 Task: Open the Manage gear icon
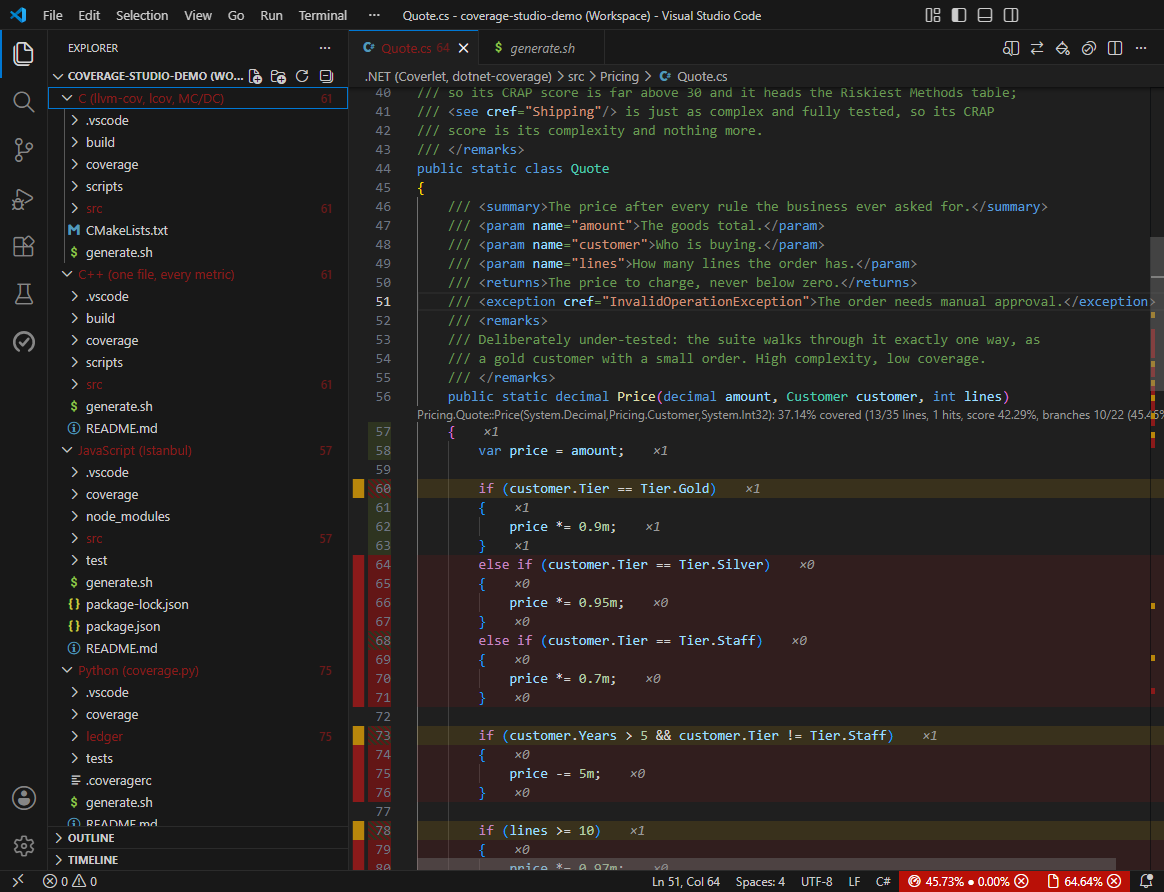tap(24, 845)
